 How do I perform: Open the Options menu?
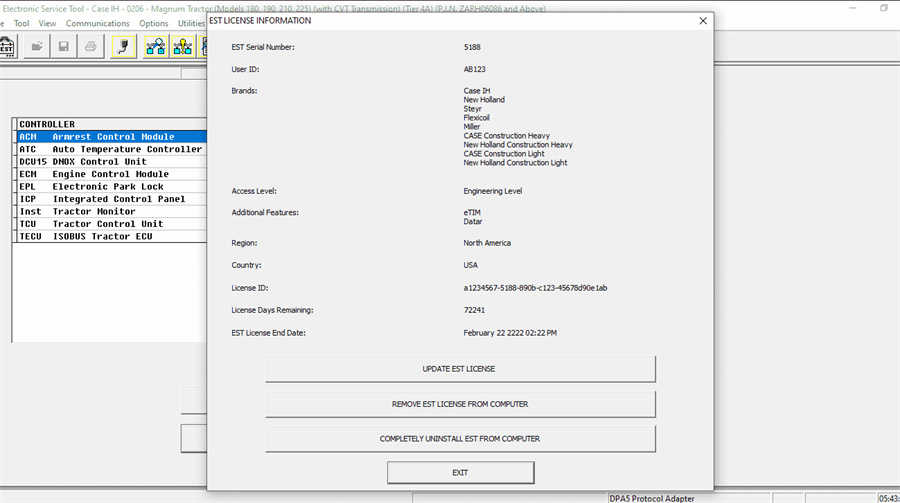153,24
